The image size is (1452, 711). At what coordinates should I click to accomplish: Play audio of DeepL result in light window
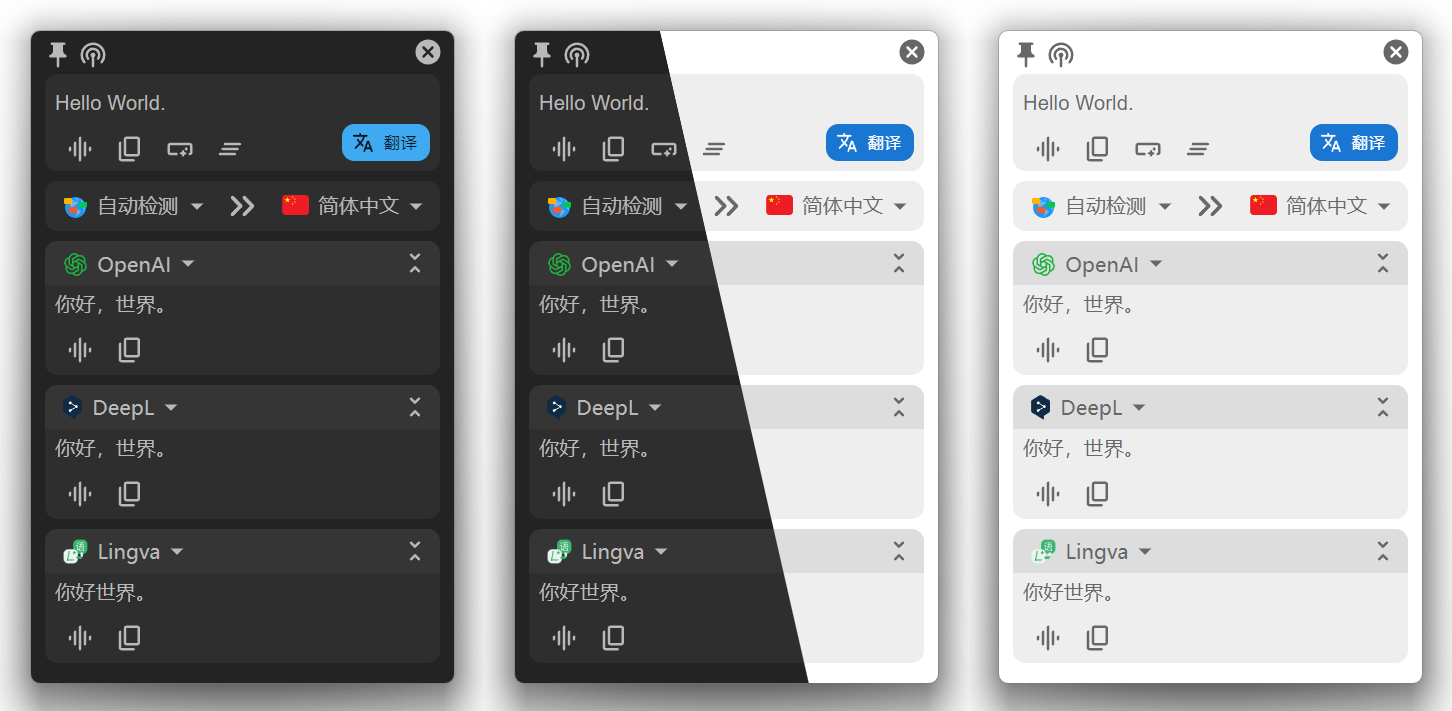coord(1048,493)
